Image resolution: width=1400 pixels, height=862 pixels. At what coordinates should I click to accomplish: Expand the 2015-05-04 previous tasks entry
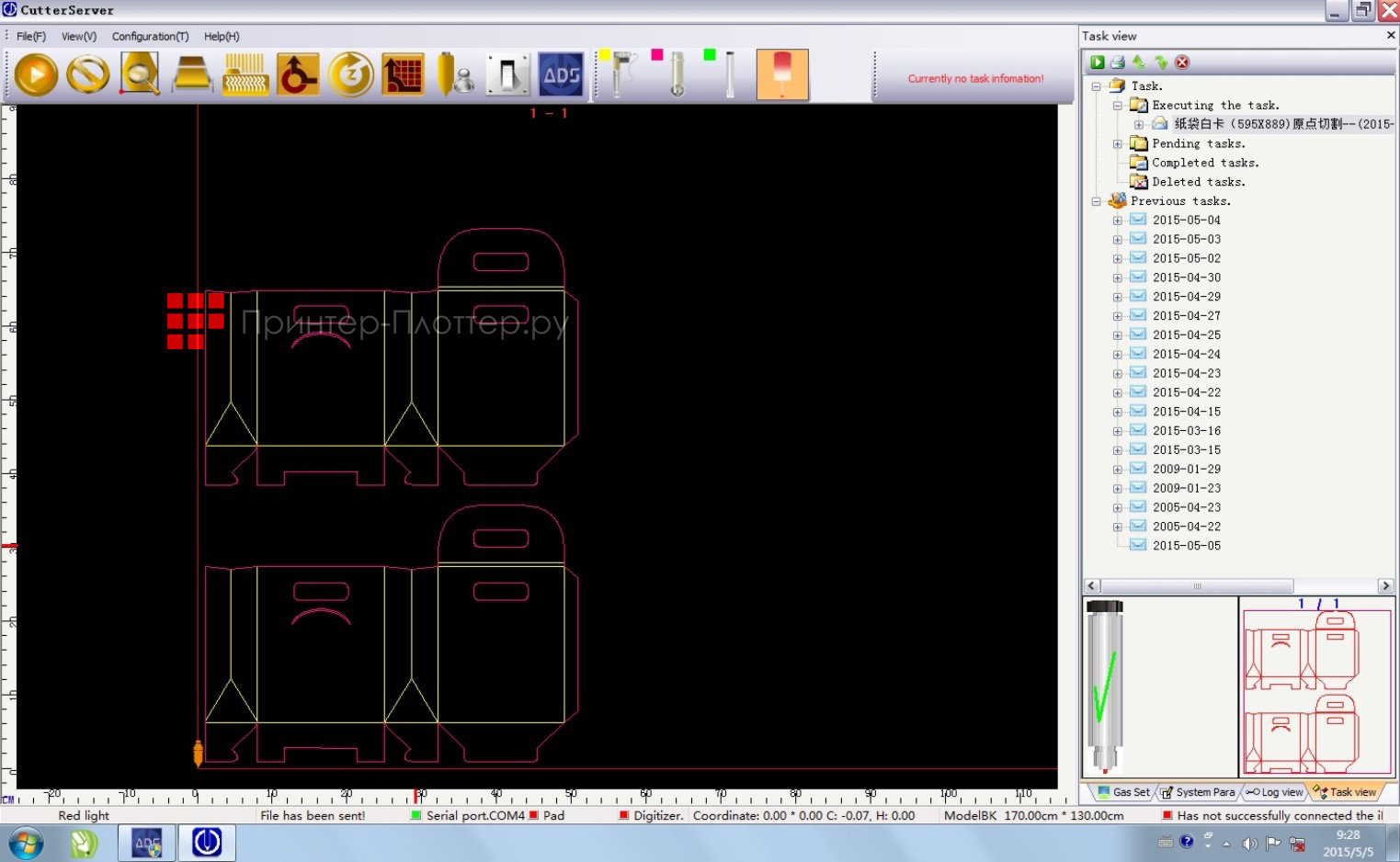point(1118,220)
